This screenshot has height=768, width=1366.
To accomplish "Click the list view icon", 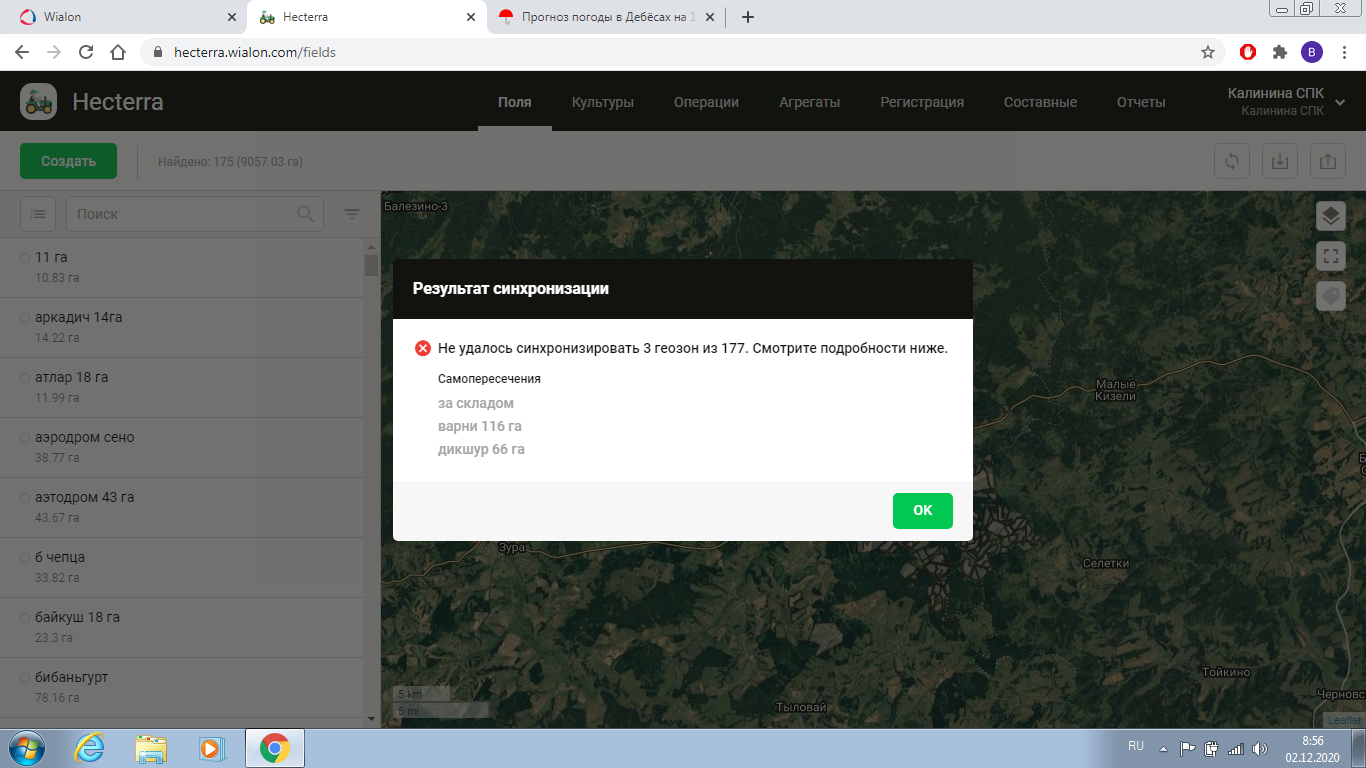I will pos(38,213).
